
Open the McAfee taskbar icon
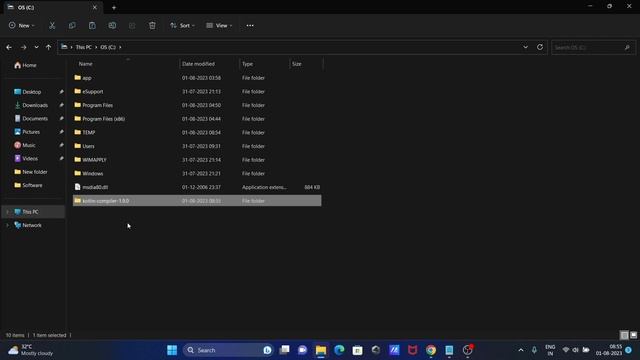(413, 350)
